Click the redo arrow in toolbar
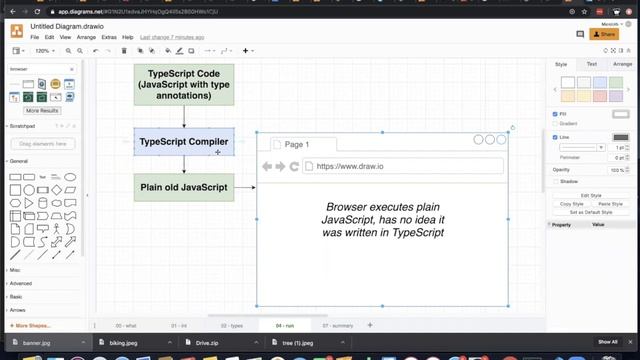Image resolution: width=640 pixels, height=360 pixels. click(x=108, y=51)
